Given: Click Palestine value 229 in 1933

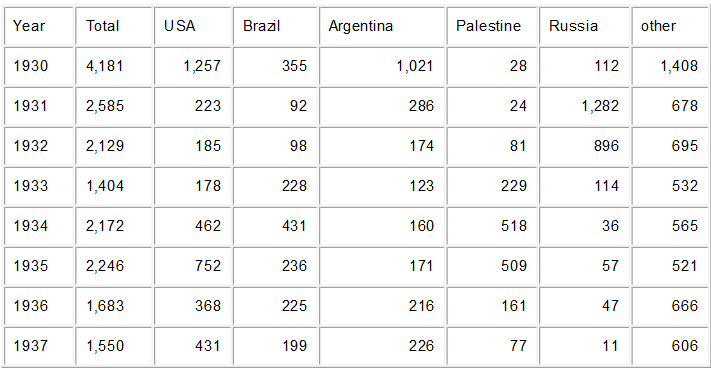Looking at the screenshot, I should point(492,185).
